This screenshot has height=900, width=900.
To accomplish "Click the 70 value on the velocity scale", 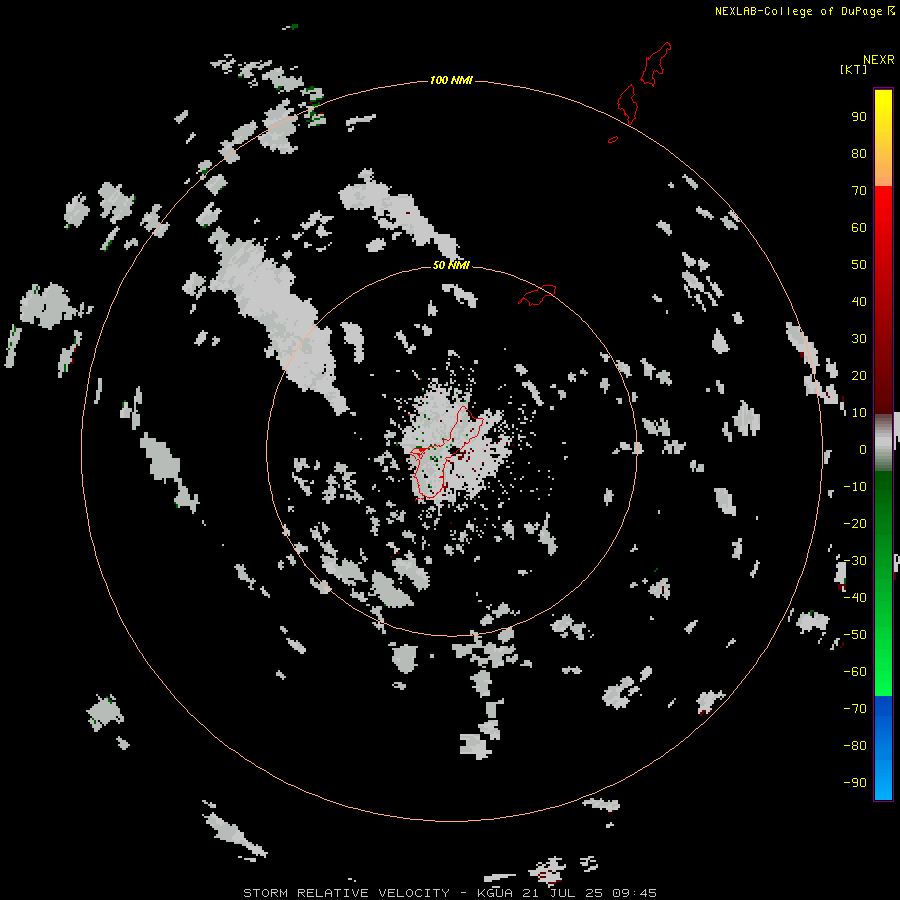I will pyautogui.click(x=859, y=191).
